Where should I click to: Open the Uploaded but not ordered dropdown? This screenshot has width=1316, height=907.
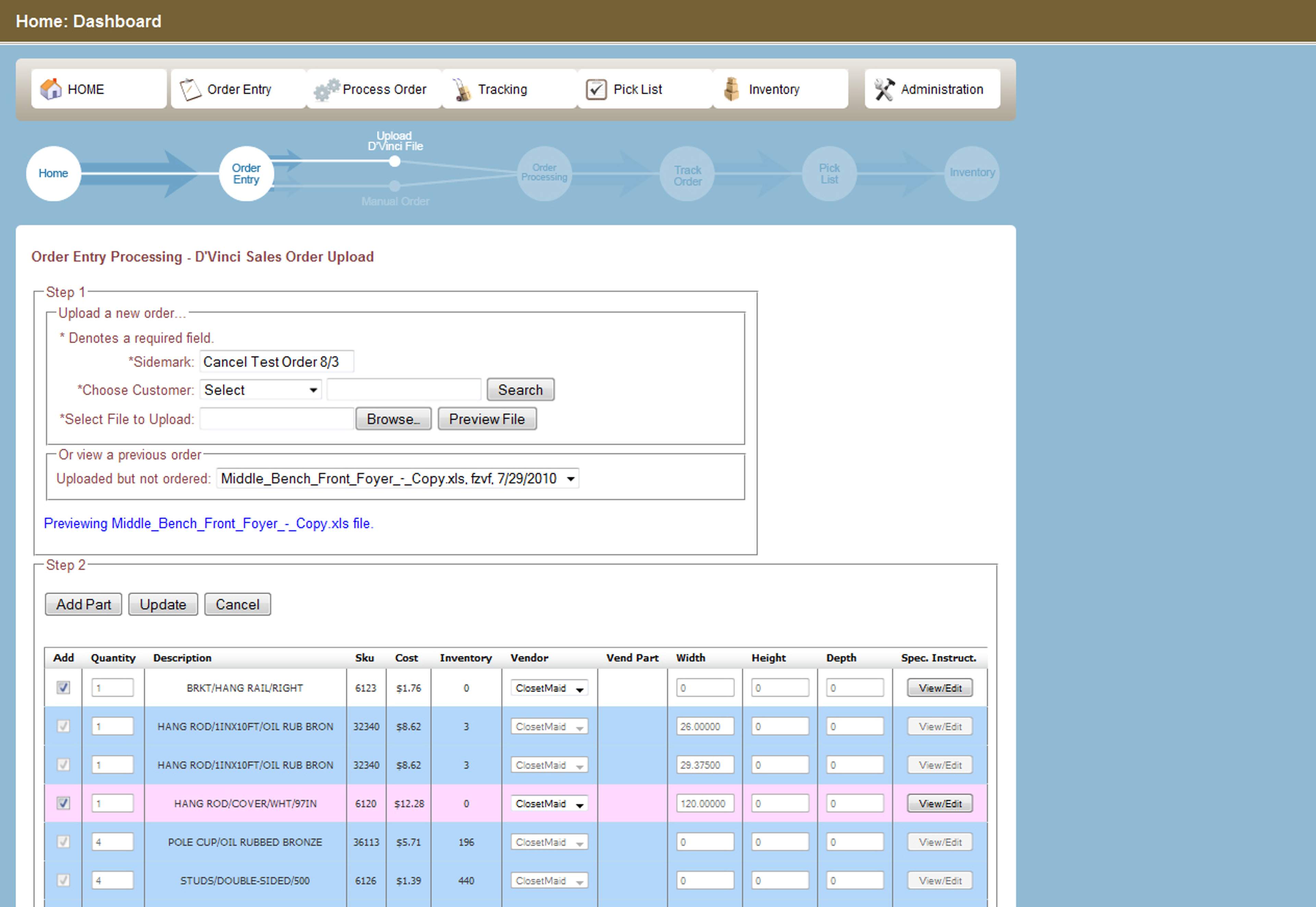[x=397, y=479]
